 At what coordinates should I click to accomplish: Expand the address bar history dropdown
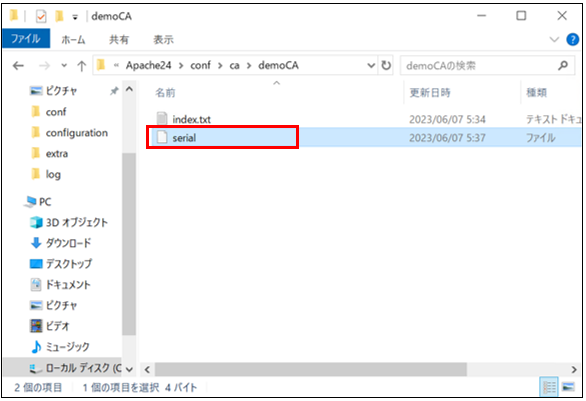(x=371, y=66)
